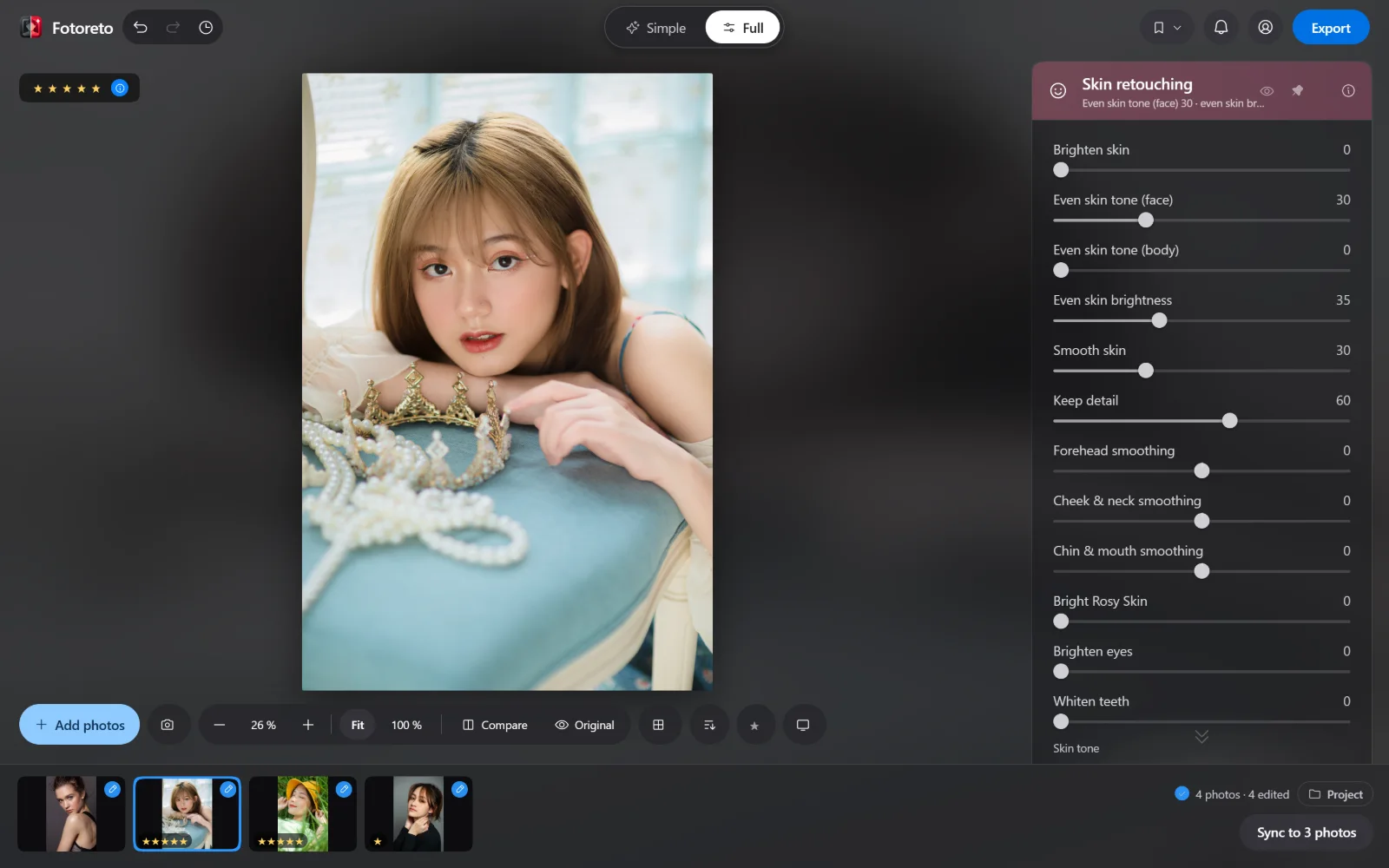Click the info icon beside star rating

[x=120, y=88]
